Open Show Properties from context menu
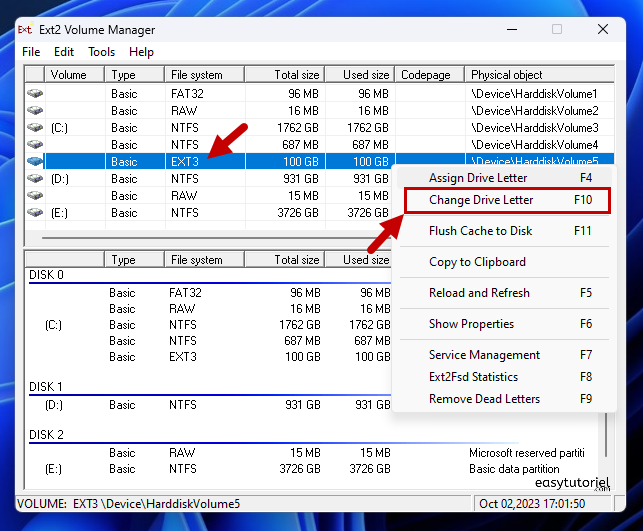This screenshot has height=531, width=643. pos(471,324)
